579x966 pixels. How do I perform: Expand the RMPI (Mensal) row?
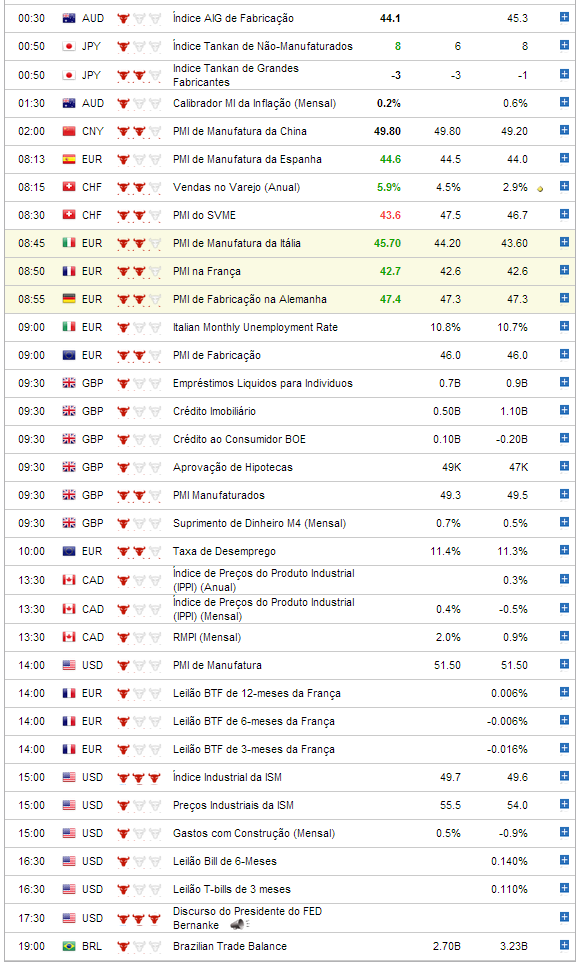tap(564, 636)
